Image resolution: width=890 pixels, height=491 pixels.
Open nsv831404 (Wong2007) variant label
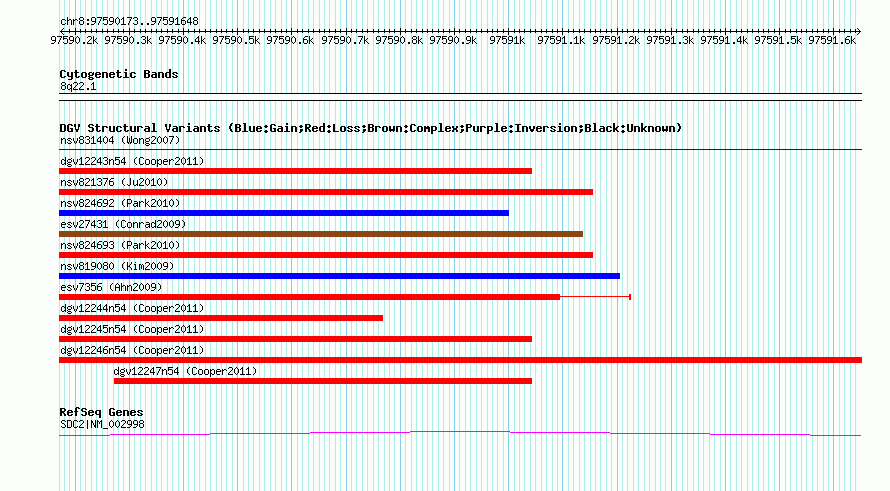coord(120,140)
